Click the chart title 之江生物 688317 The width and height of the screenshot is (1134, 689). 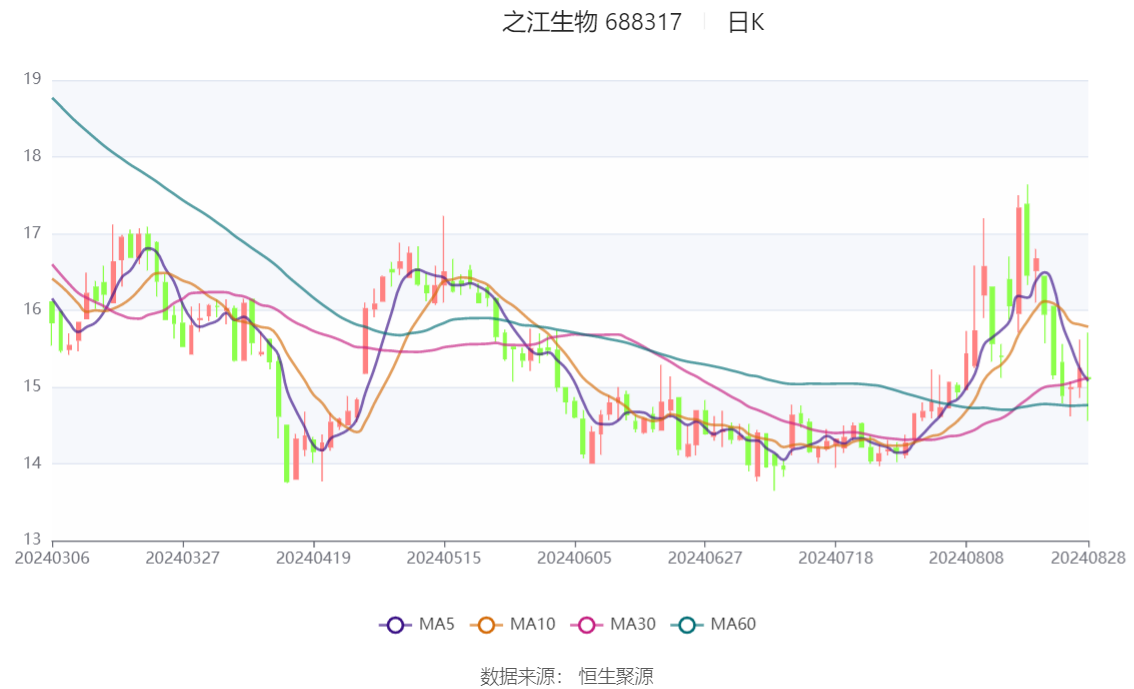592,22
